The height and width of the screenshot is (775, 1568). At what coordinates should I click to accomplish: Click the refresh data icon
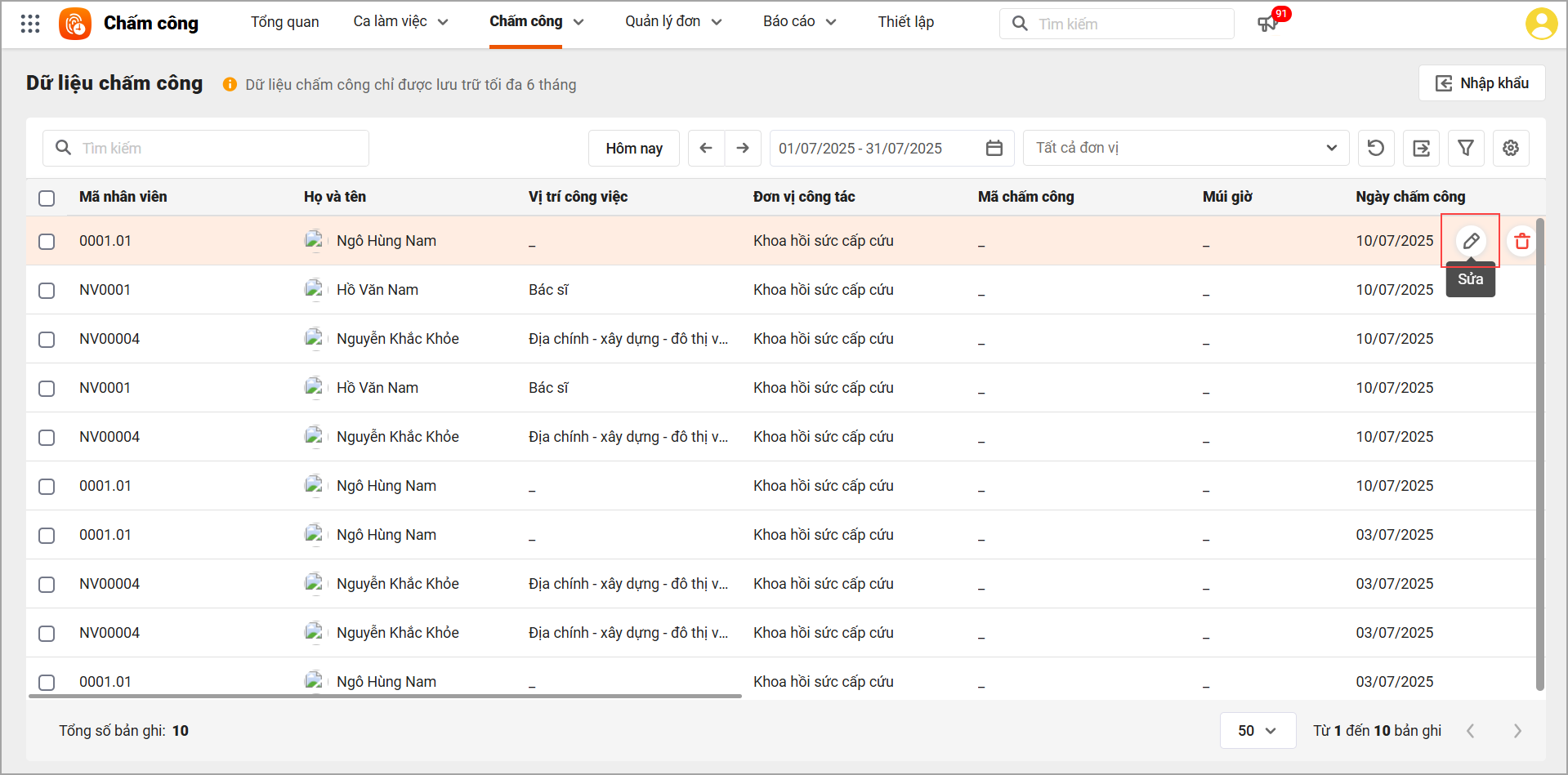pyautogui.click(x=1376, y=148)
